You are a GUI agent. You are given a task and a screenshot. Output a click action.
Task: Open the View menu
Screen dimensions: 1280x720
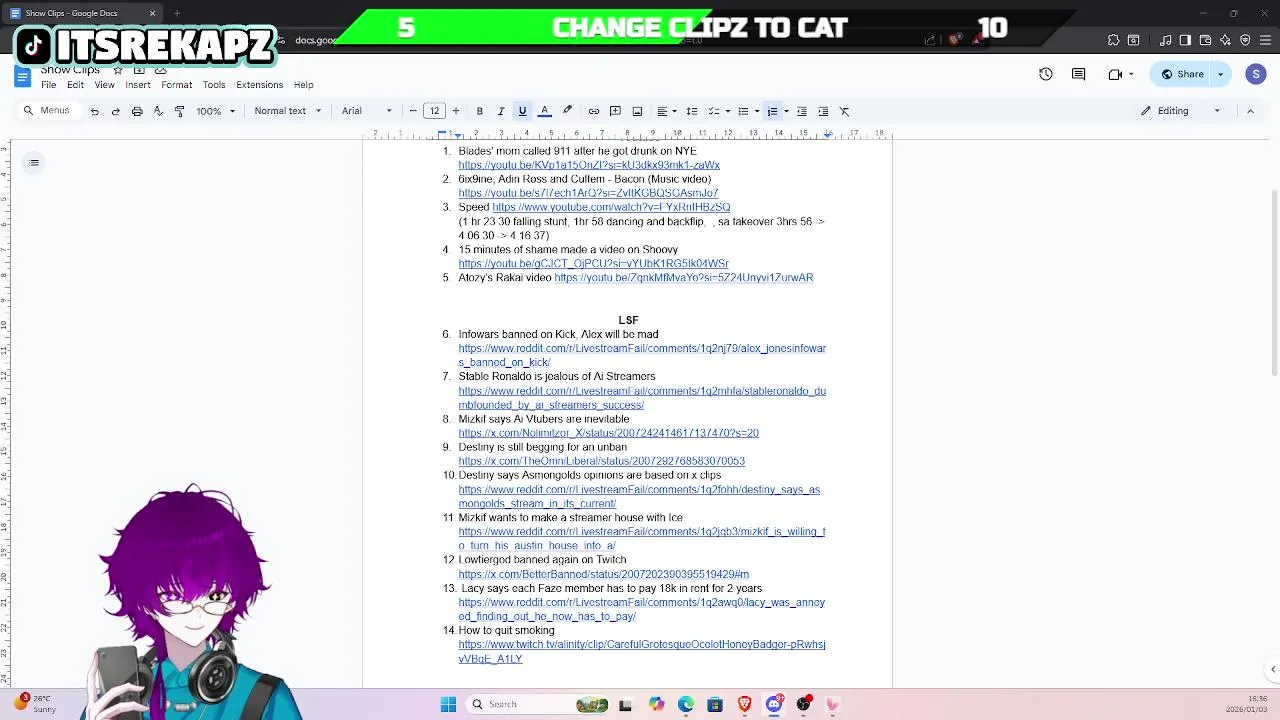(x=104, y=85)
